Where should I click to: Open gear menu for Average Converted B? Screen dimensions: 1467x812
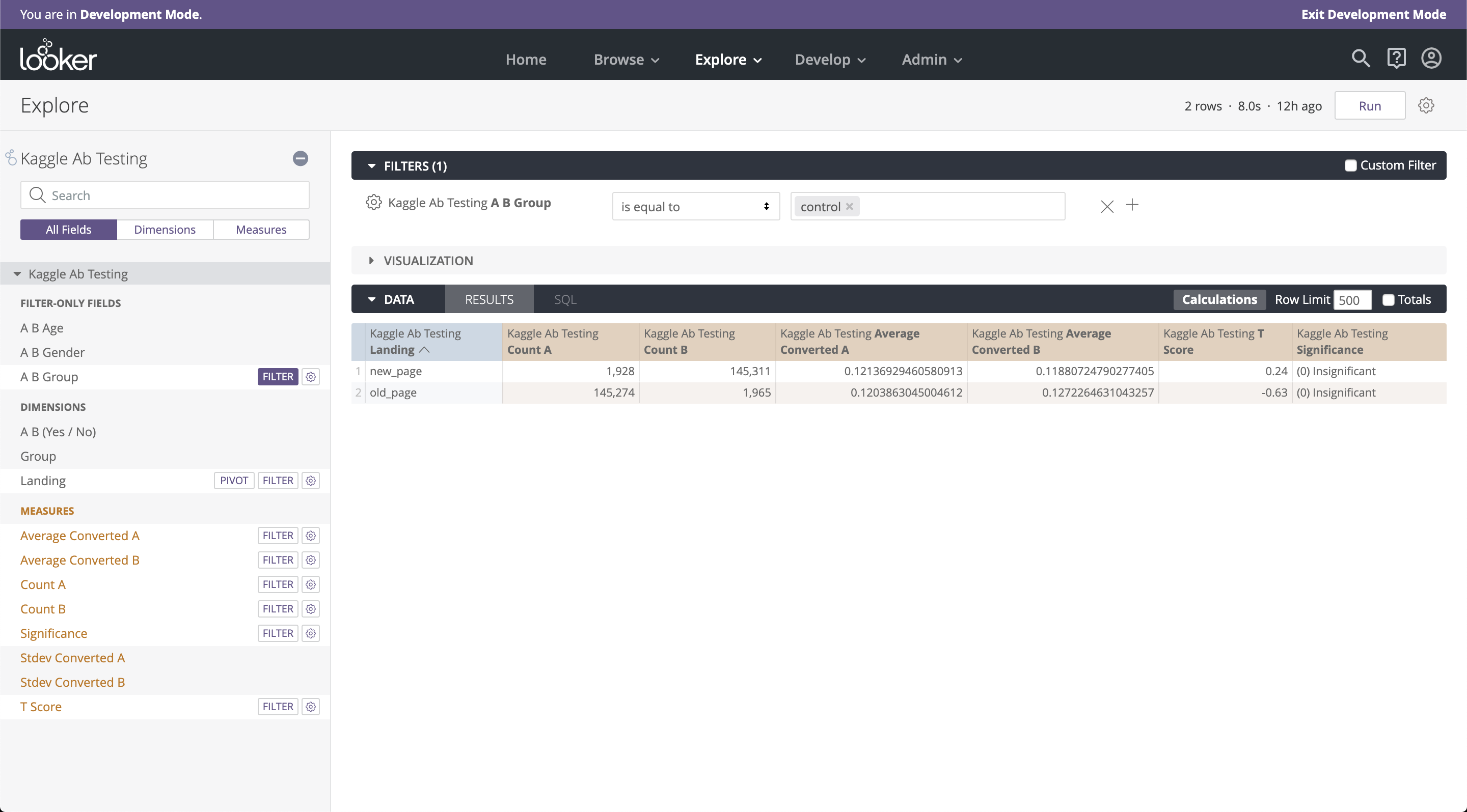[x=310, y=561]
